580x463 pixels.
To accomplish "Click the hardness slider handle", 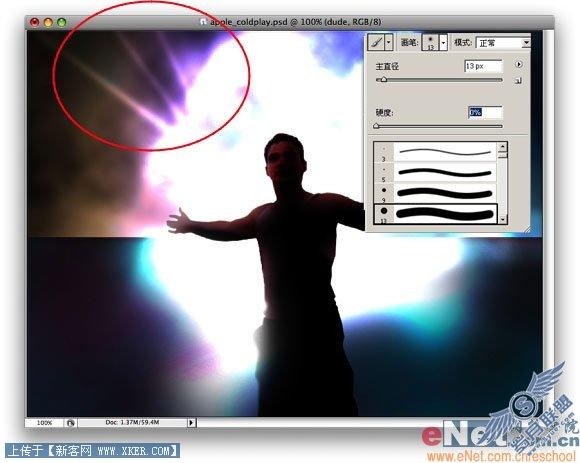I will click(x=376, y=126).
